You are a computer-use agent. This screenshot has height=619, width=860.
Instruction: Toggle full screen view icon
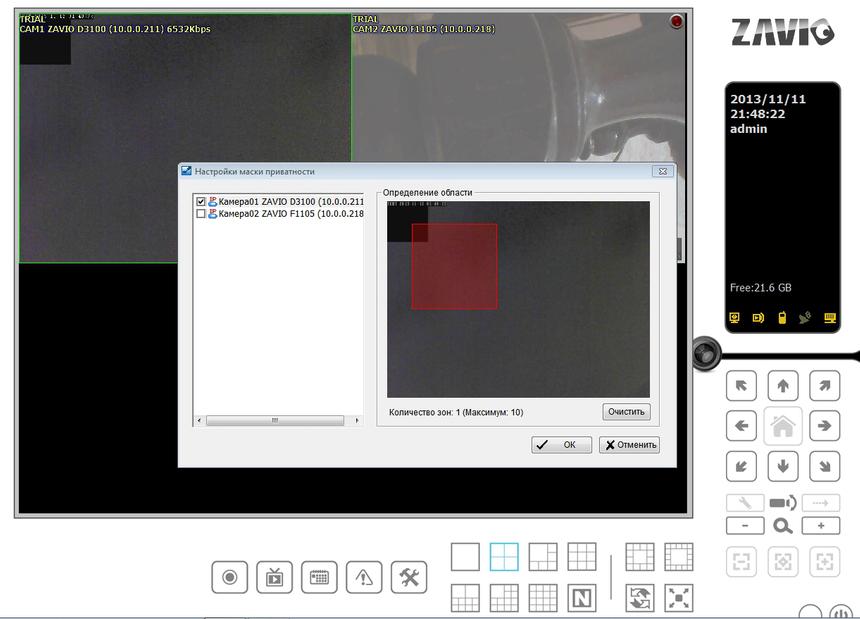point(679,598)
